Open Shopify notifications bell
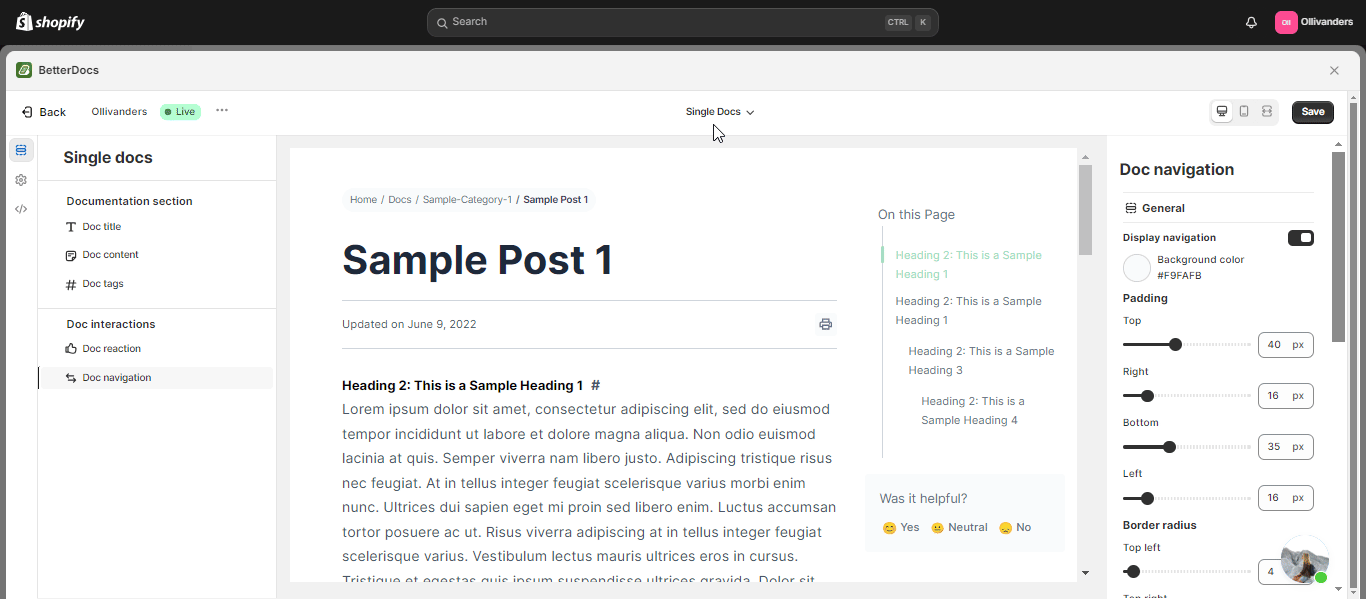Screen dimensions: 1366x599 tap(1251, 22)
